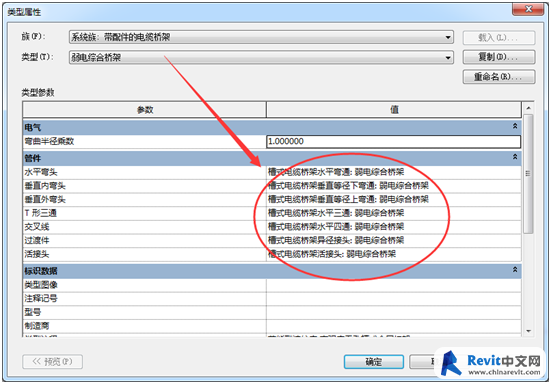The width and height of the screenshot is (551, 384).
Task: Click the 载入 load button
Action: click(x=499, y=38)
